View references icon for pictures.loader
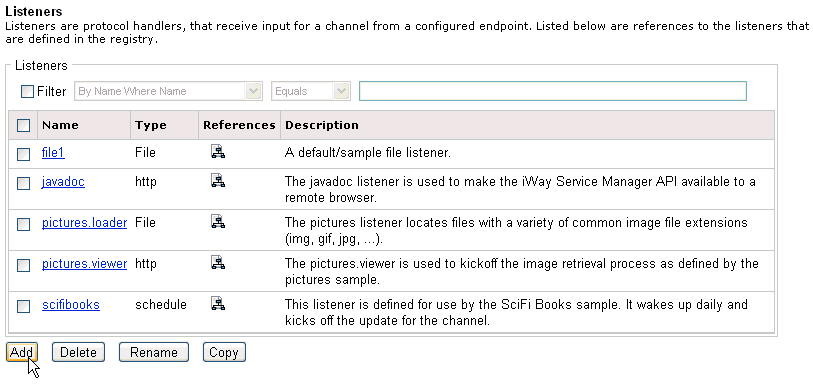Viewport: 813px width, 384px height. click(x=218, y=221)
